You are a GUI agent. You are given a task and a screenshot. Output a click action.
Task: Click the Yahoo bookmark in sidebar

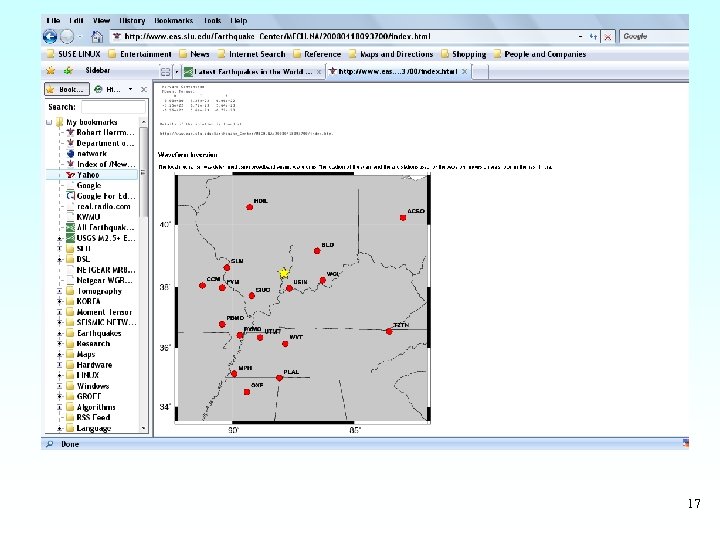[88, 174]
